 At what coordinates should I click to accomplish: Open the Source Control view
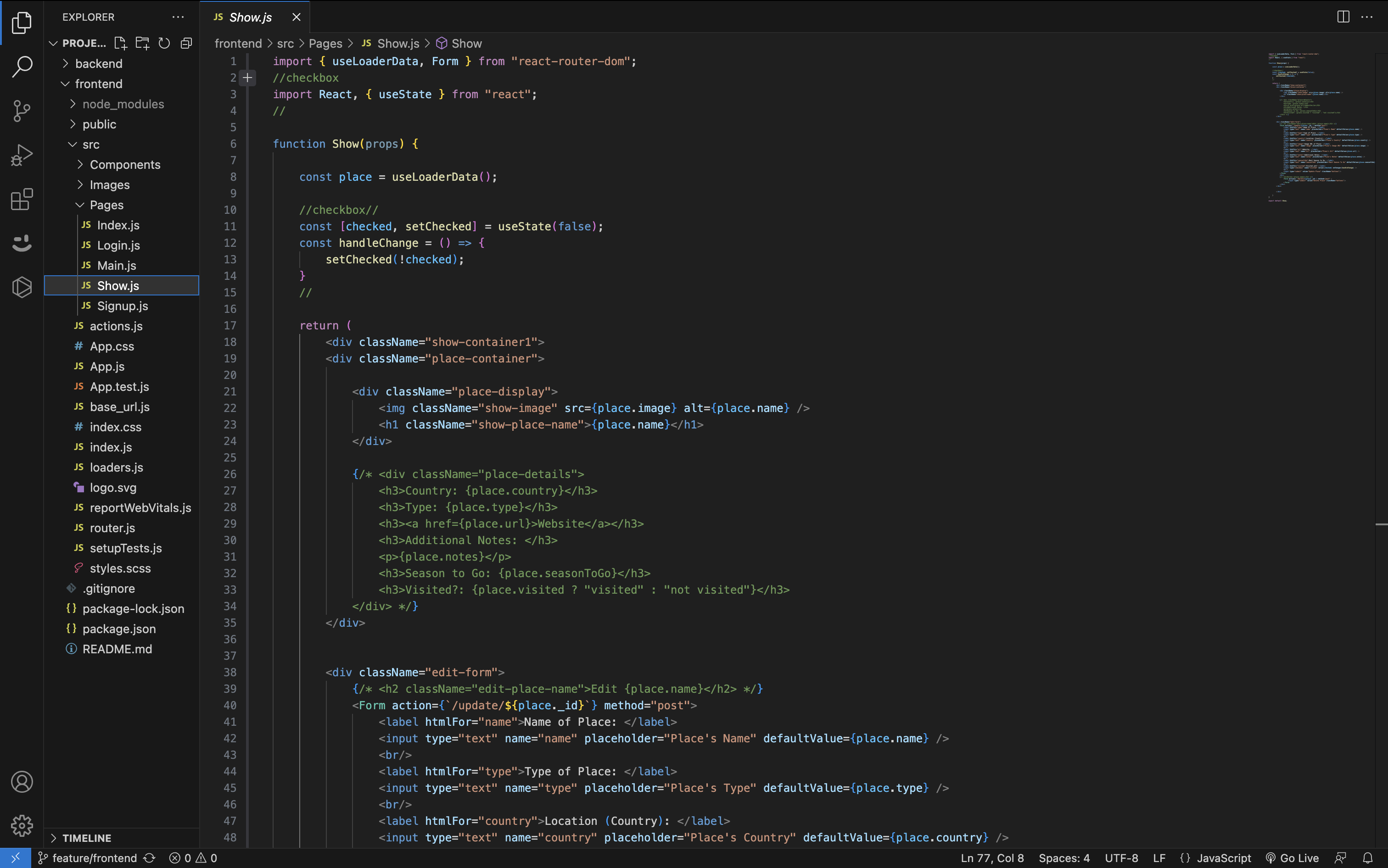[22, 111]
